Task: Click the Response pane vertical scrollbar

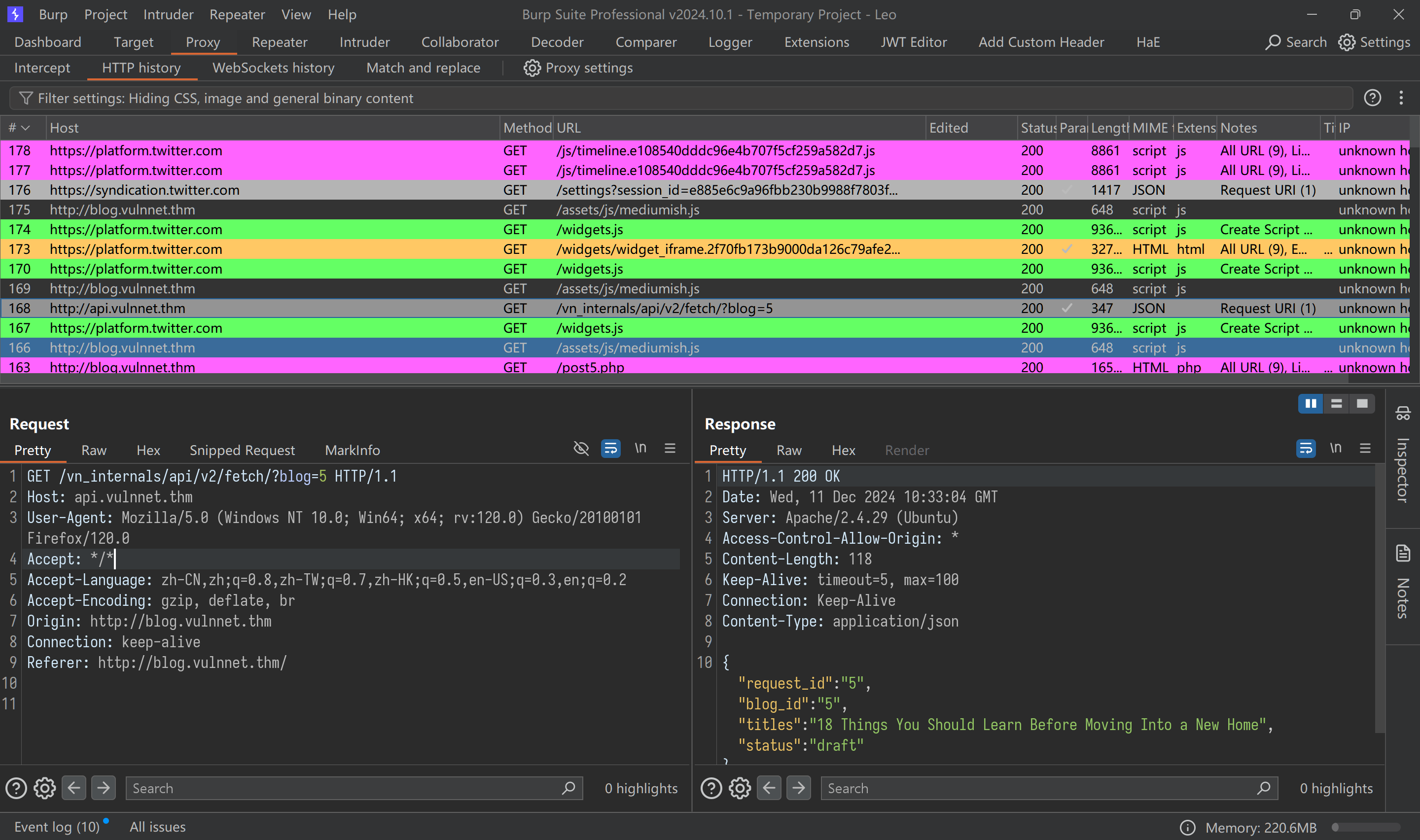Action: pyautogui.click(x=1380, y=599)
